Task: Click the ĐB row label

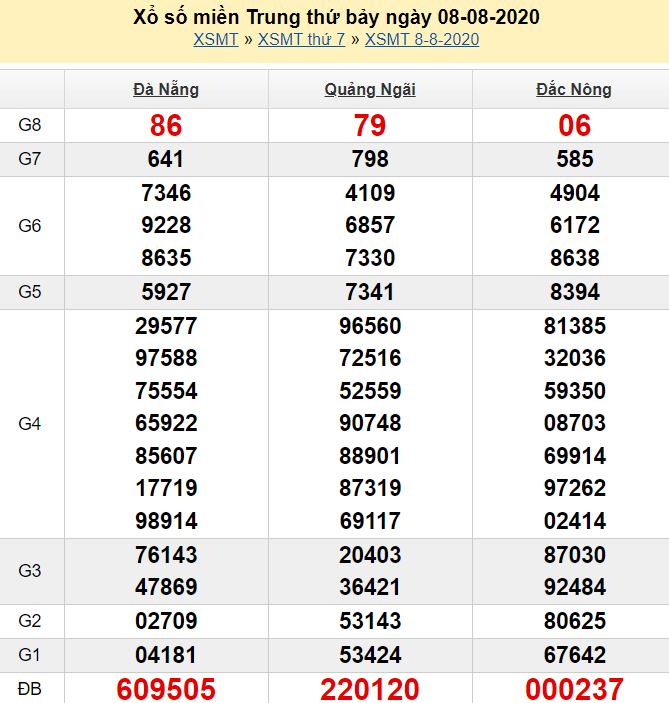Action: pos(30,688)
